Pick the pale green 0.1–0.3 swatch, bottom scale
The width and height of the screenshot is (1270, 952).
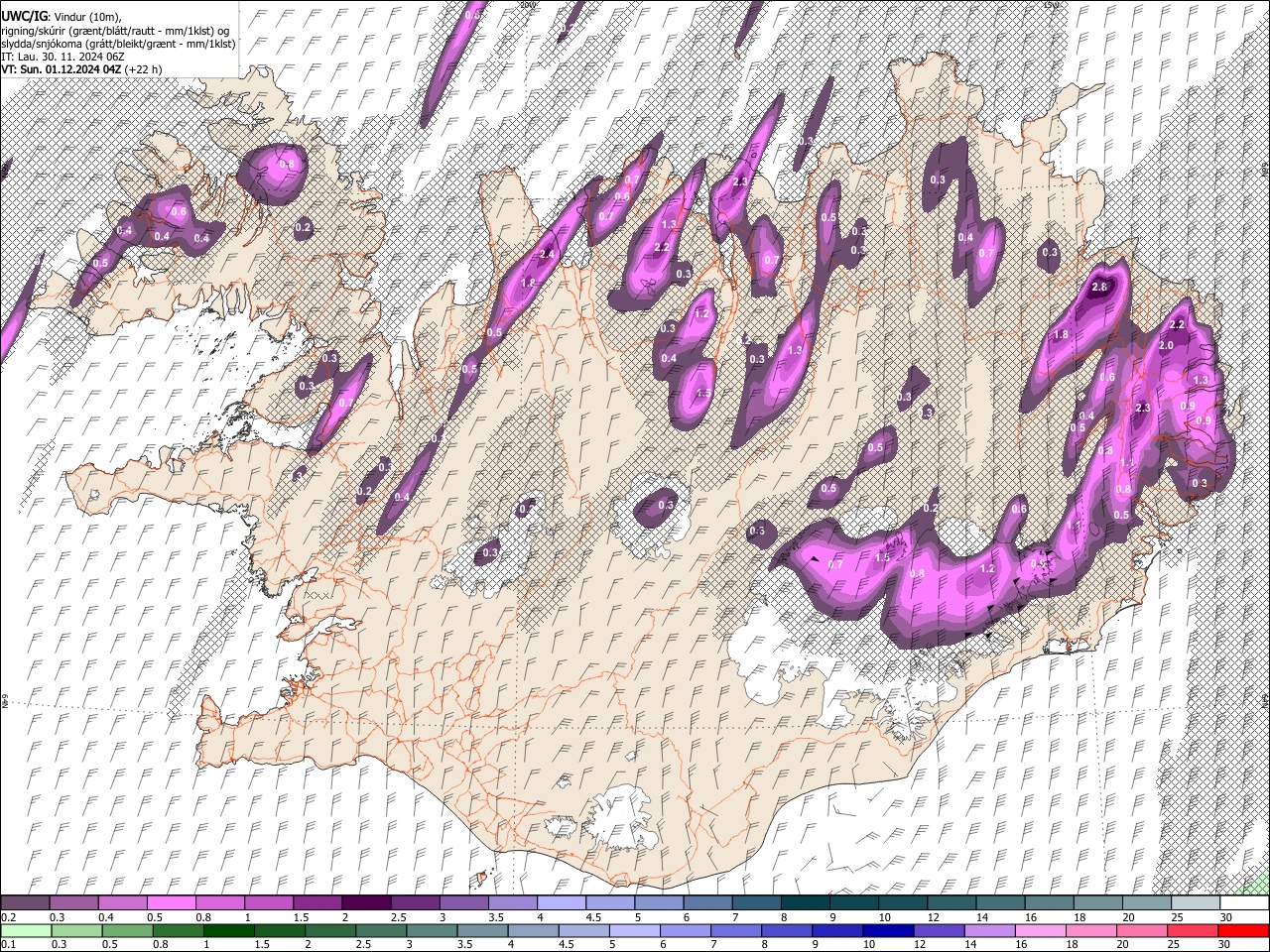coord(25,930)
